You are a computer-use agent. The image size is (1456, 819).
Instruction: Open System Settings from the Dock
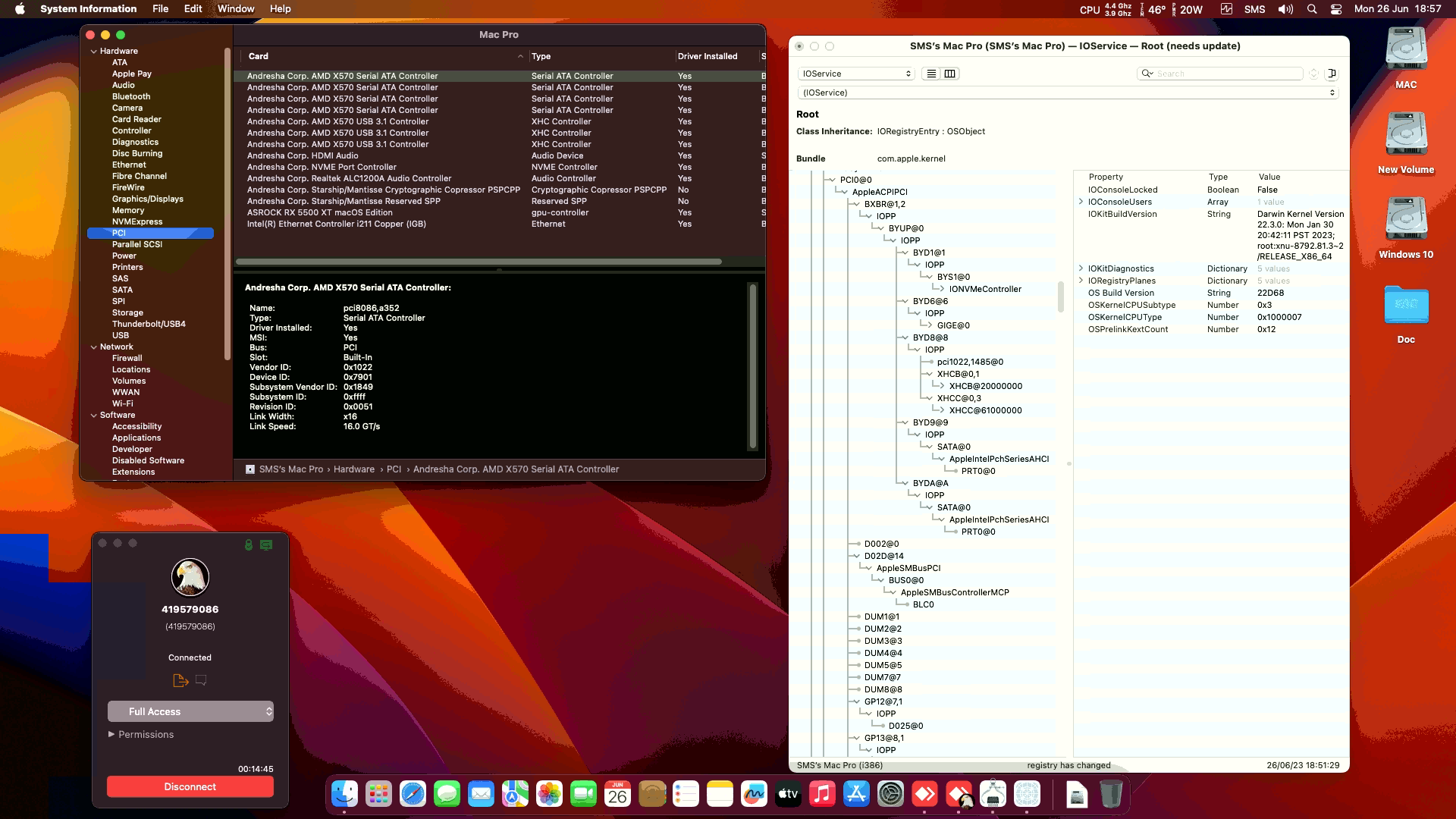[890, 794]
